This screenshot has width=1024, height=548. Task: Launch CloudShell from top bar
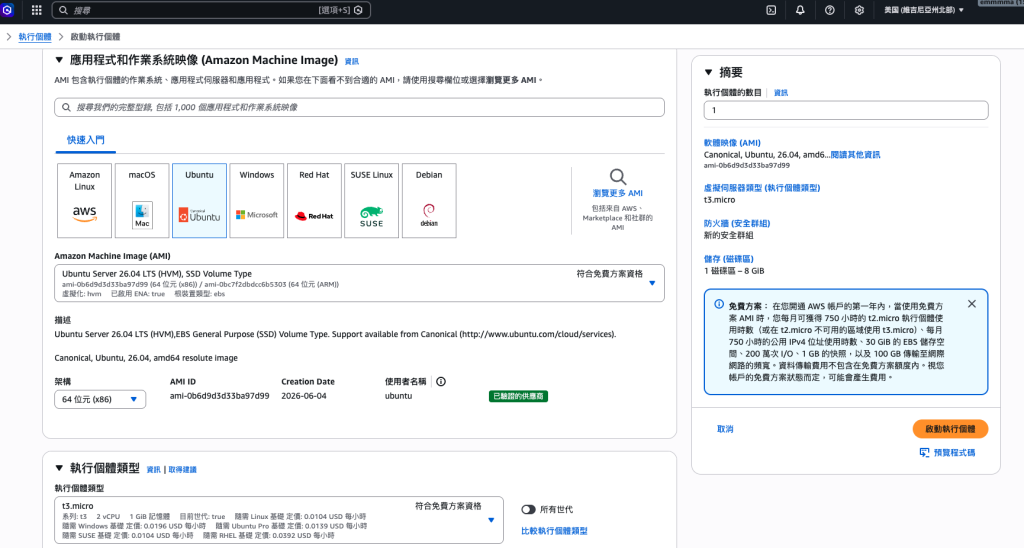coord(771,10)
